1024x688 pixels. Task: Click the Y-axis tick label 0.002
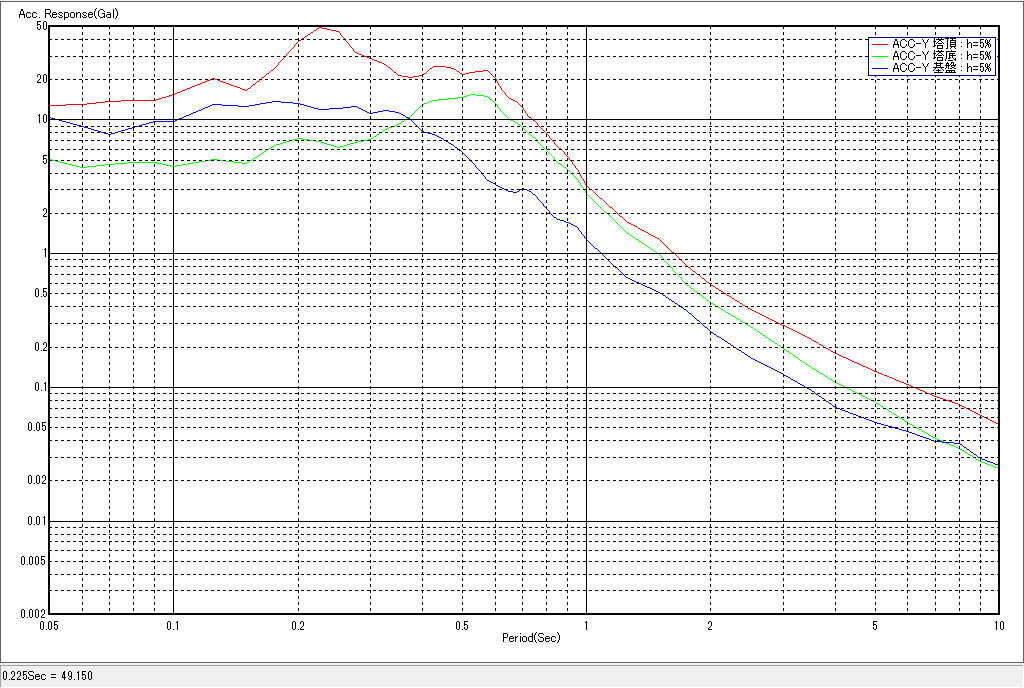35,614
